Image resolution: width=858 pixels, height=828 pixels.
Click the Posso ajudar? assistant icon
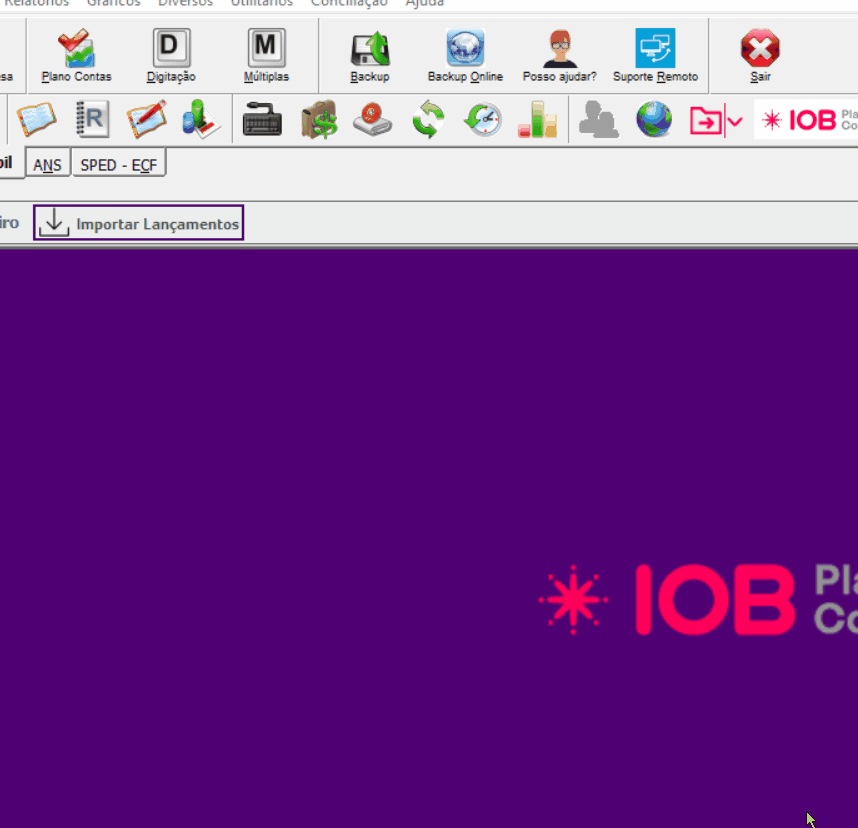[x=559, y=56]
